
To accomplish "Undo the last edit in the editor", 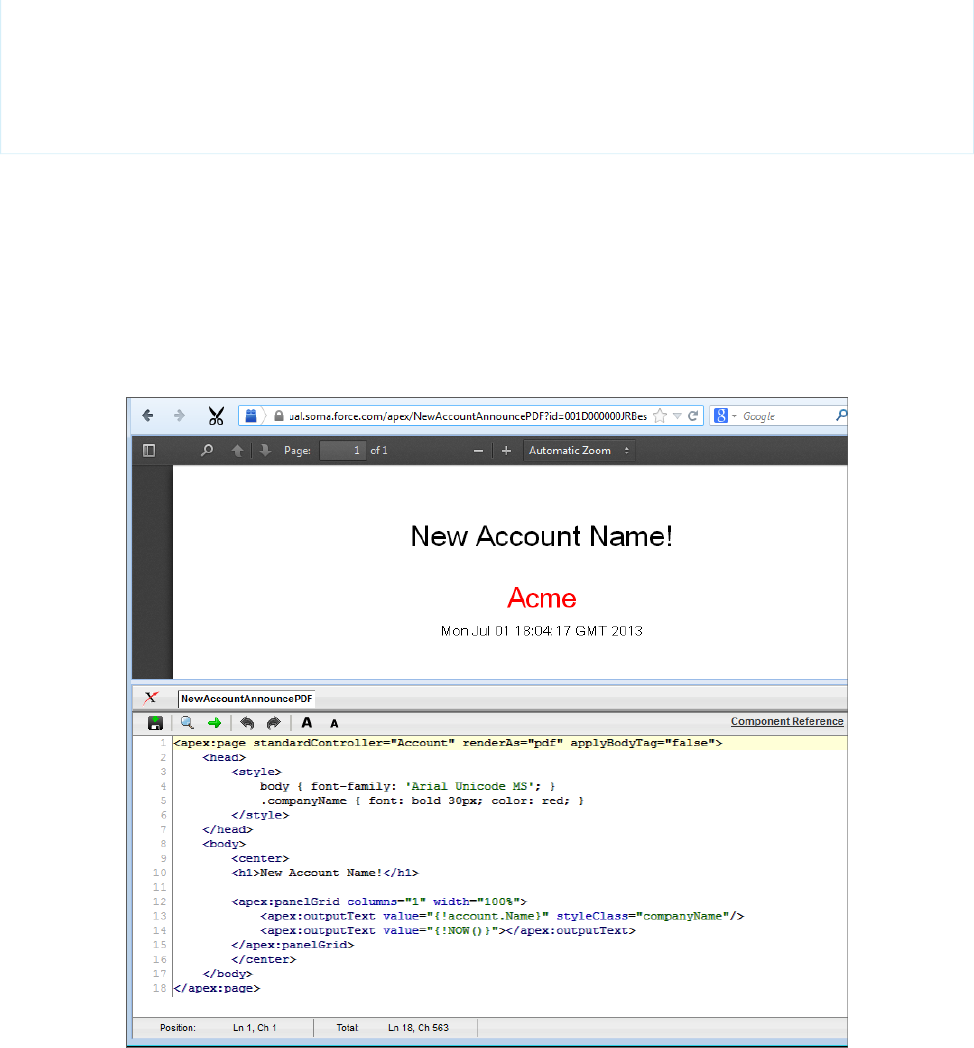I will click(x=247, y=723).
